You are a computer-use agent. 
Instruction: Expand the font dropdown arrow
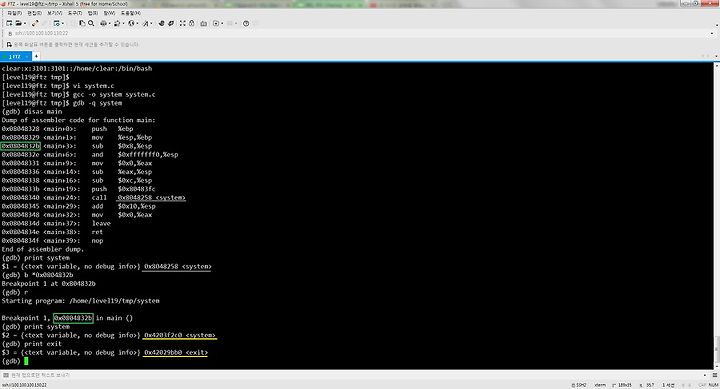[151, 23]
